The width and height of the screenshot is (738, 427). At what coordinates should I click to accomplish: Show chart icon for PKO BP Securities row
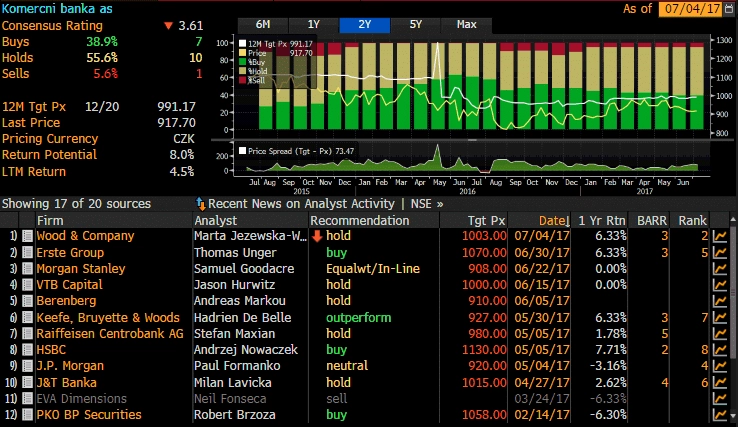(x=720, y=414)
